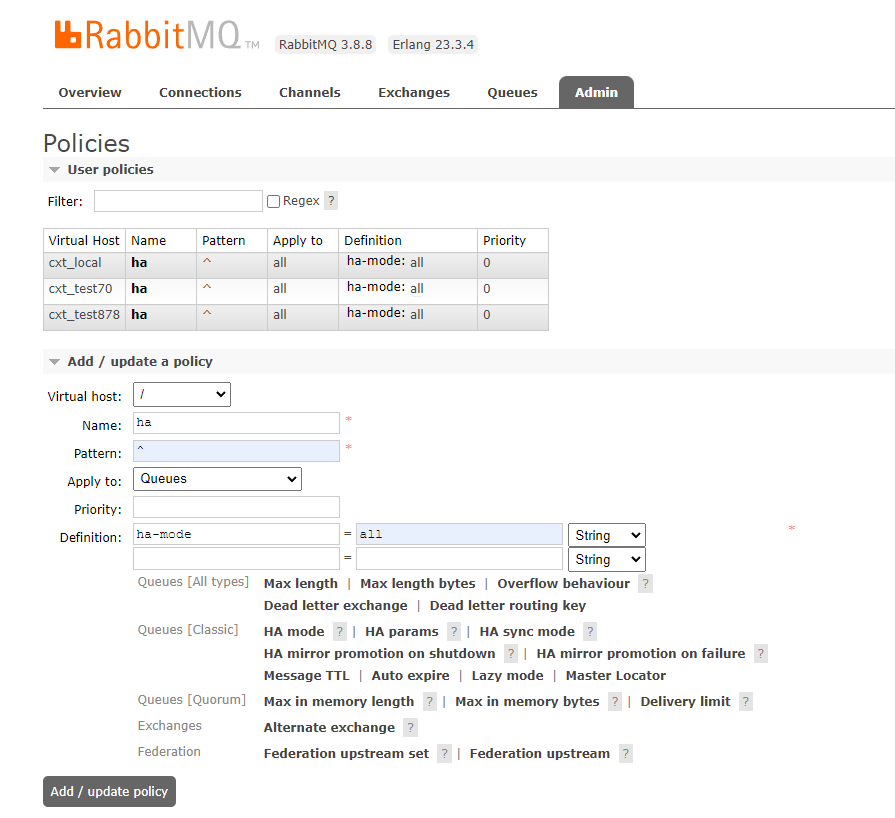Open ha policy for cxt_test878
Screen dimensions: 895x818
[x=139, y=315]
